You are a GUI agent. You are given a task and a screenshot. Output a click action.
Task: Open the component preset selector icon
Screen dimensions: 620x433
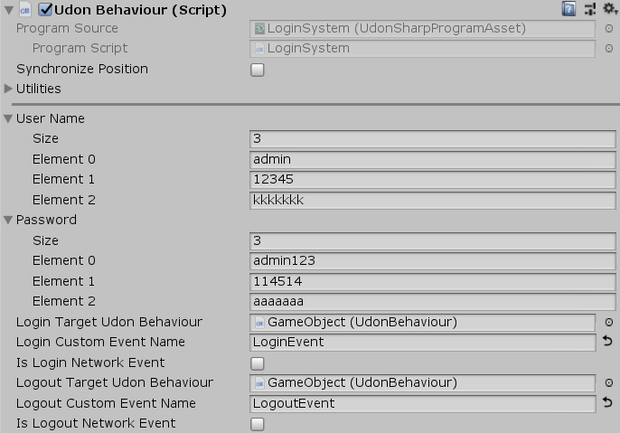tap(590, 9)
